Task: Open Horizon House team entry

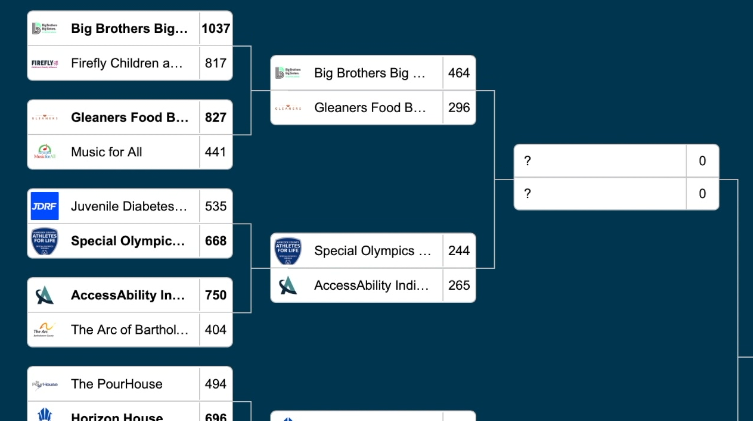Action: (x=117, y=416)
